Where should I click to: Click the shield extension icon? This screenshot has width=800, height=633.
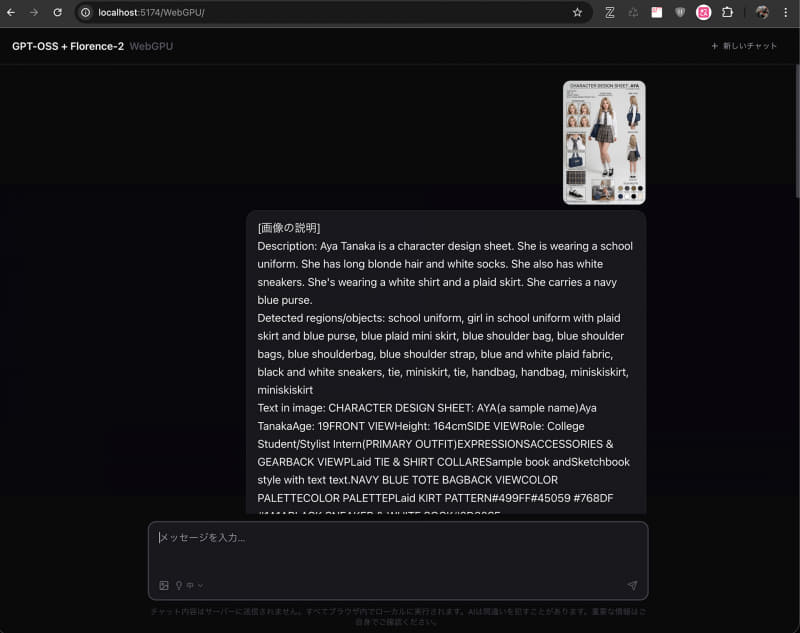(x=680, y=12)
